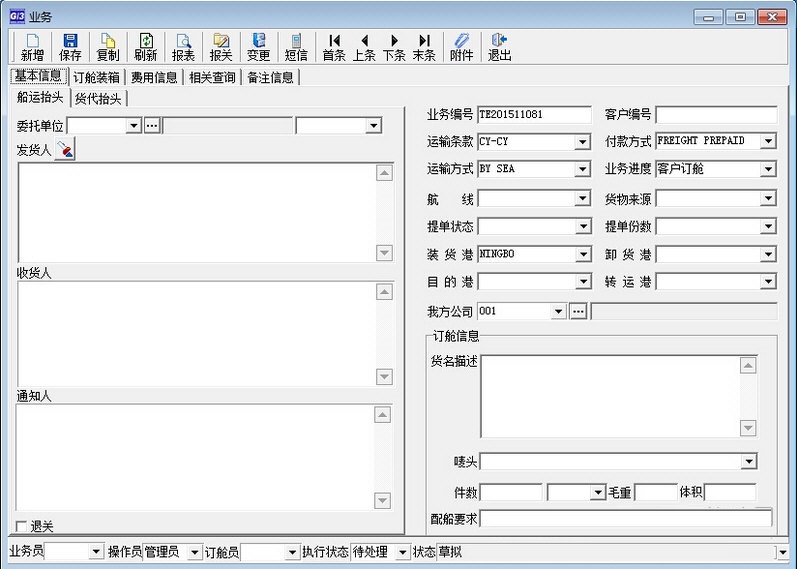Image resolution: width=797 pixels, height=569 pixels.
Task: Open the 相关查询 tab
Action: click(212, 77)
